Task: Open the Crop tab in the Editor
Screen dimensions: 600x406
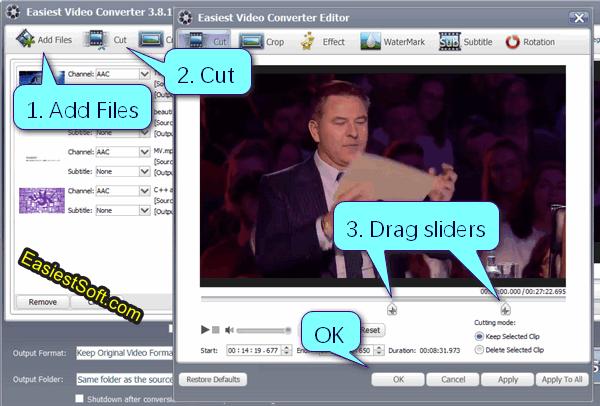Action: [x=261, y=41]
